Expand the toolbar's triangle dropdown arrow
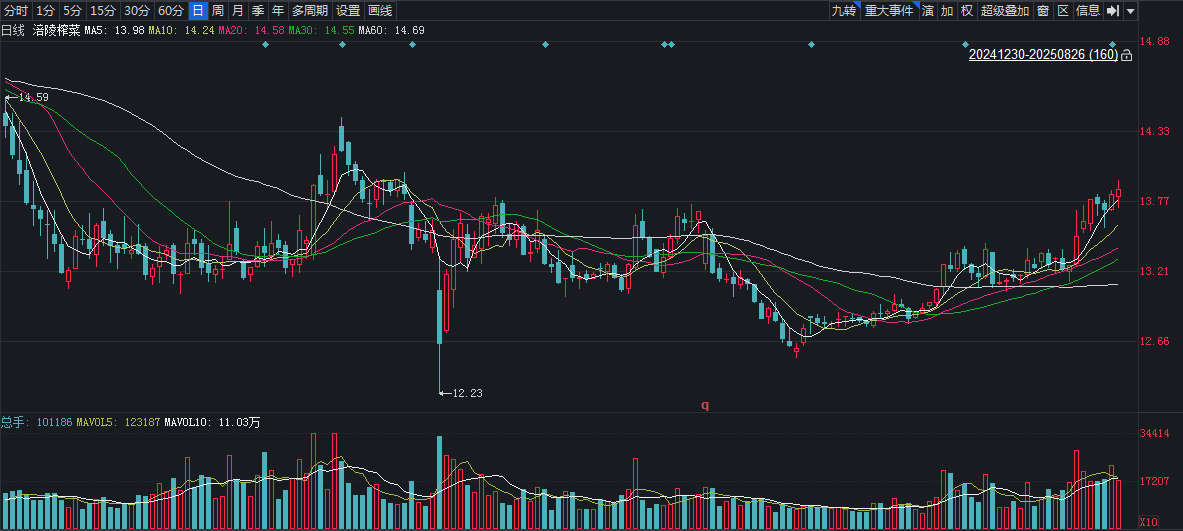Image resolution: width=1183 pixels, height=531 pixels. pos(1130,11)
